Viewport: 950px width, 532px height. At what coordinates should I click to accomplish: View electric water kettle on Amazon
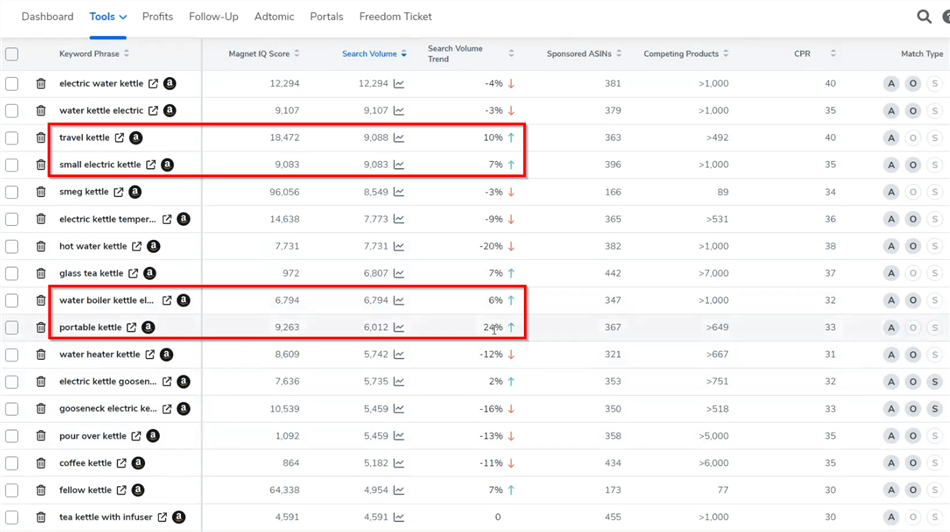tap(170, 84)
